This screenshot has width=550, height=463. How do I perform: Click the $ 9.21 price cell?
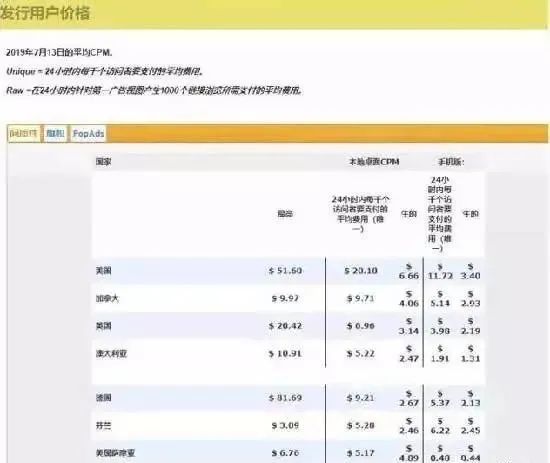(361, 398)
